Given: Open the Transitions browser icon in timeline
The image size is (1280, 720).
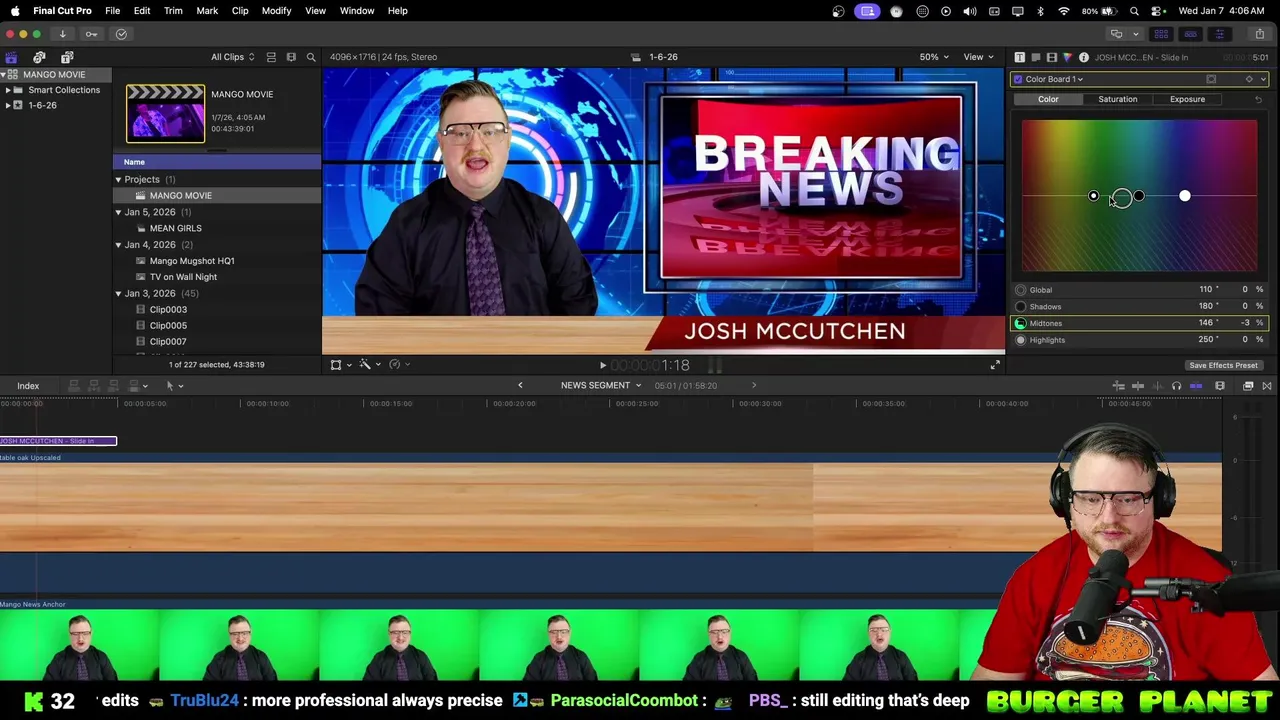Looking at the screenshot, I should click(x=1267, y=386).
